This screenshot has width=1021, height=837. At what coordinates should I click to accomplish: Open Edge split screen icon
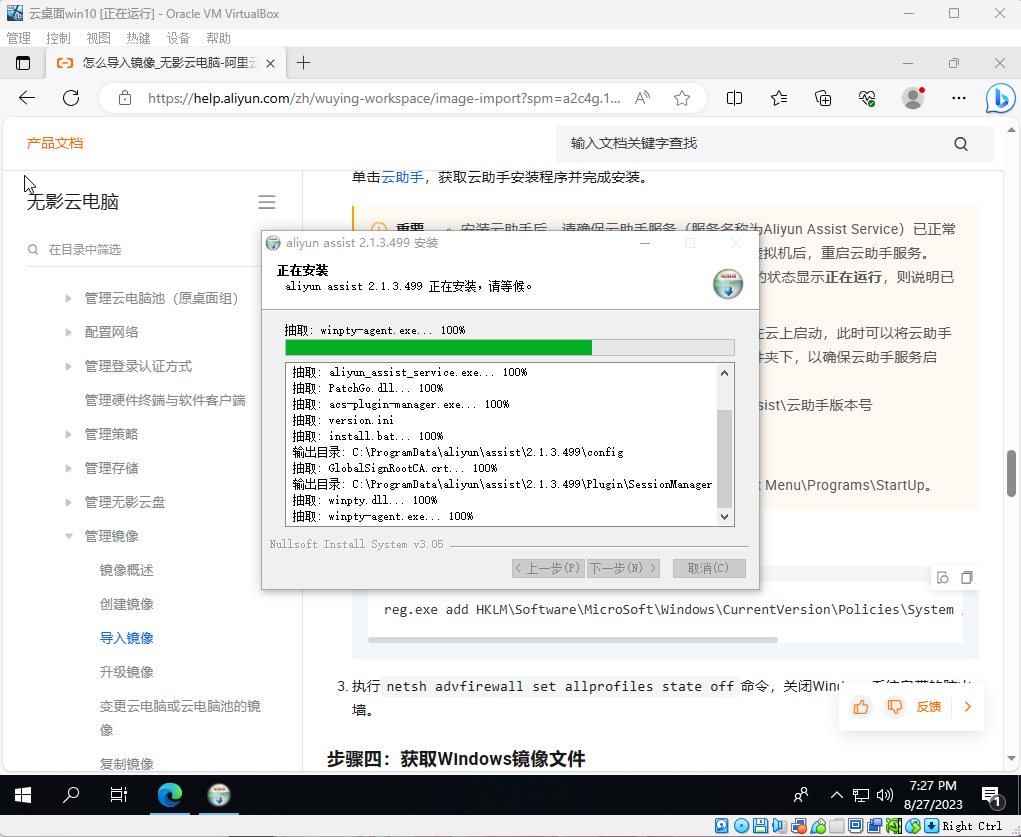734,98
